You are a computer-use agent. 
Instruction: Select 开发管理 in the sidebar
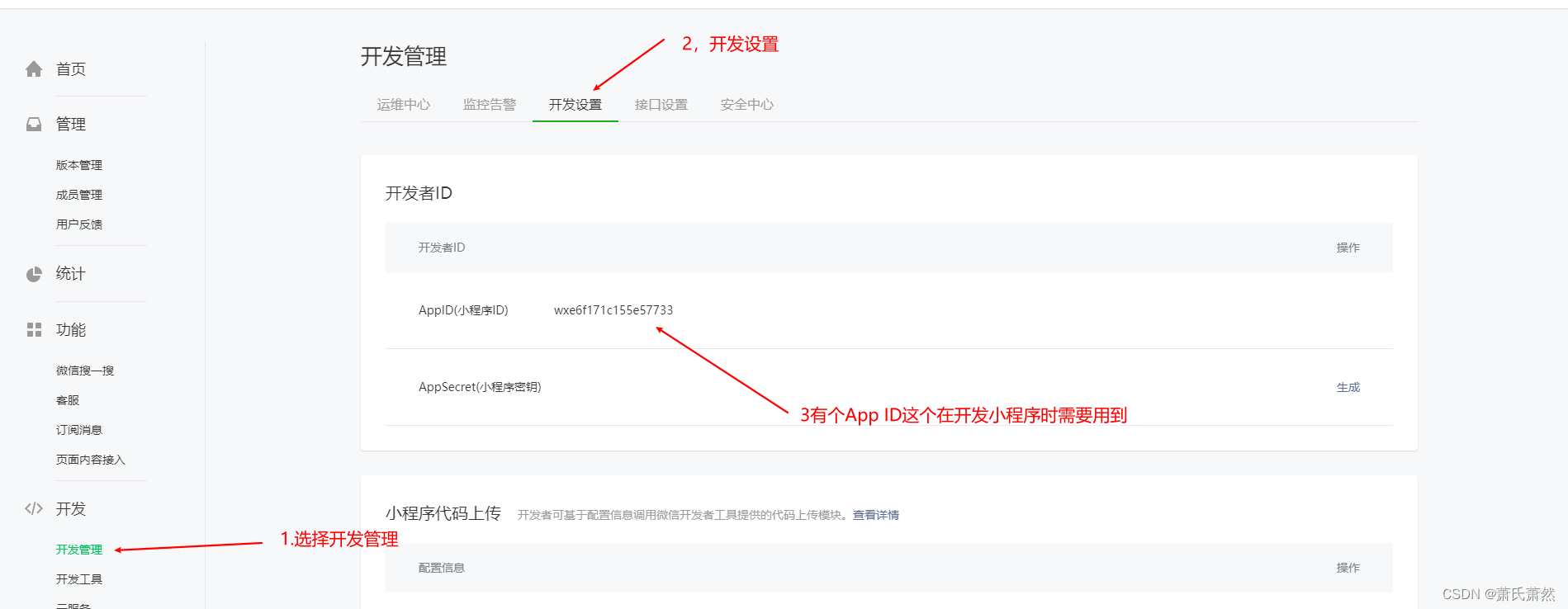pos(79,550)
